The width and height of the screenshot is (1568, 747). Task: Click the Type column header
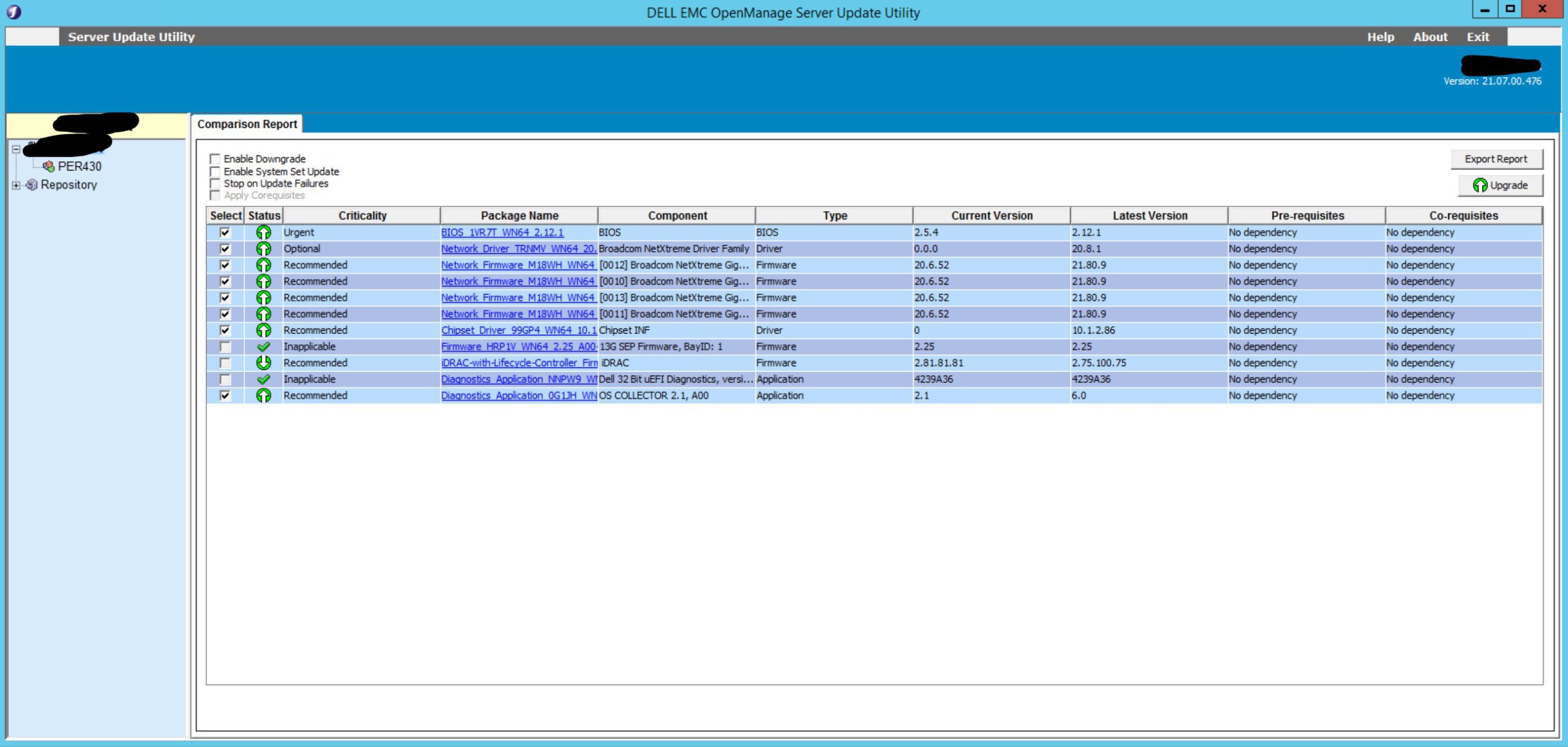click(x=834, y=216)
